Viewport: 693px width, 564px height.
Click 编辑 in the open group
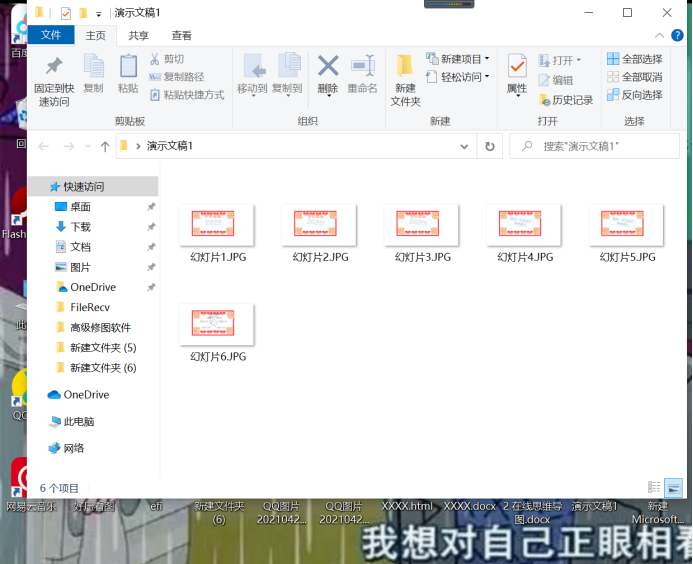[x=556, y=80]
